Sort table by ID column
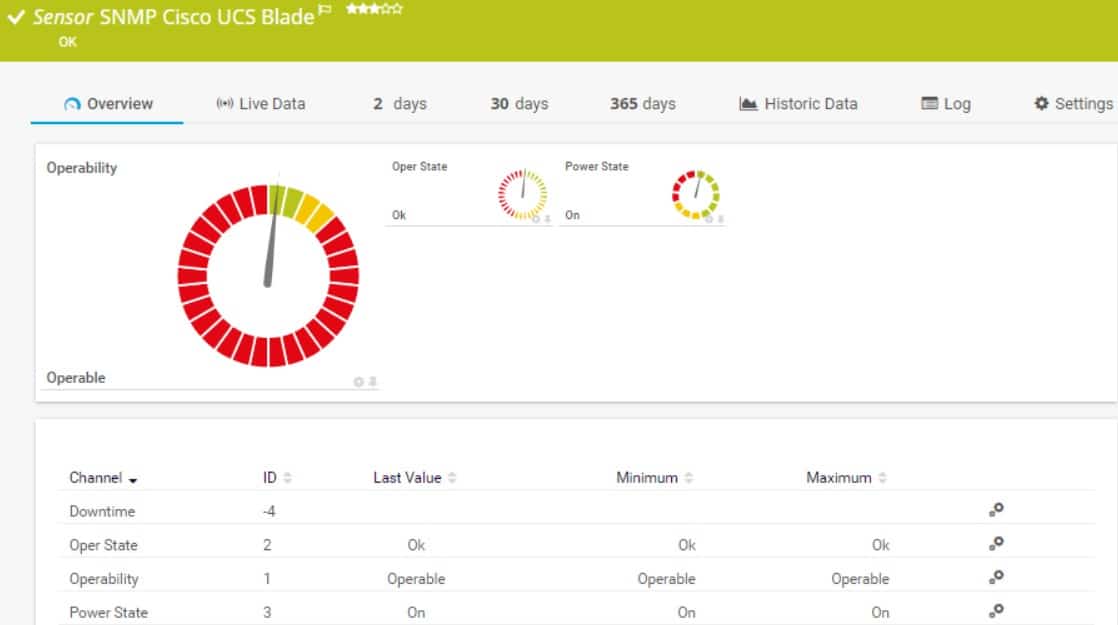The height and width of the screenshot is (625, 1118). point(277,477)
